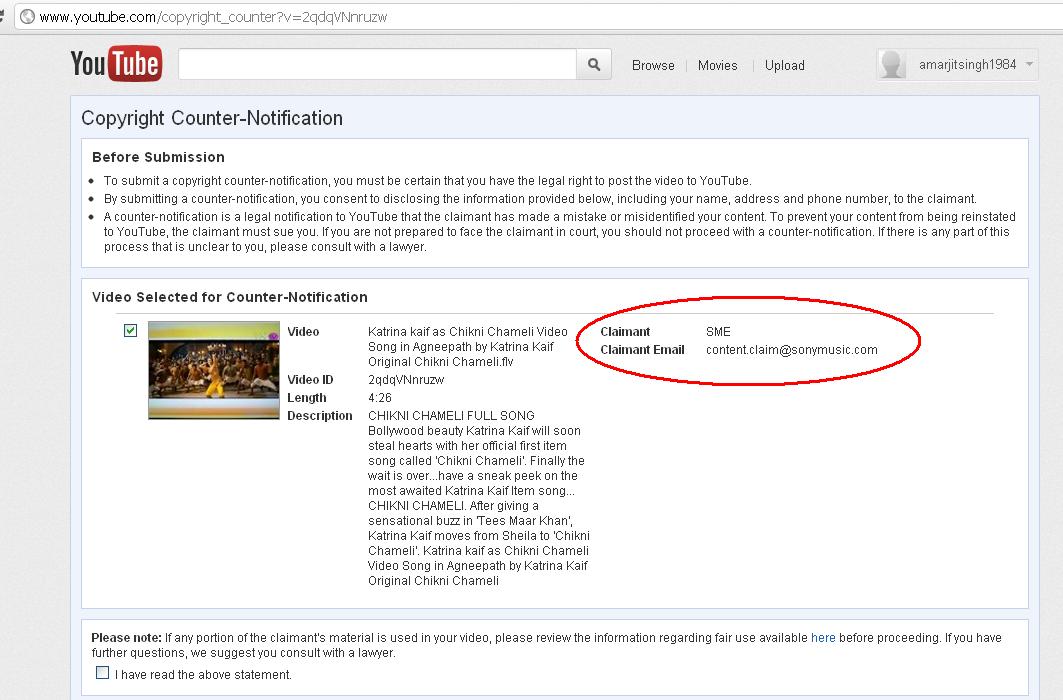1063x700 pixels.
Task: Open the fair use 'here' link
Action: [823, 638]
